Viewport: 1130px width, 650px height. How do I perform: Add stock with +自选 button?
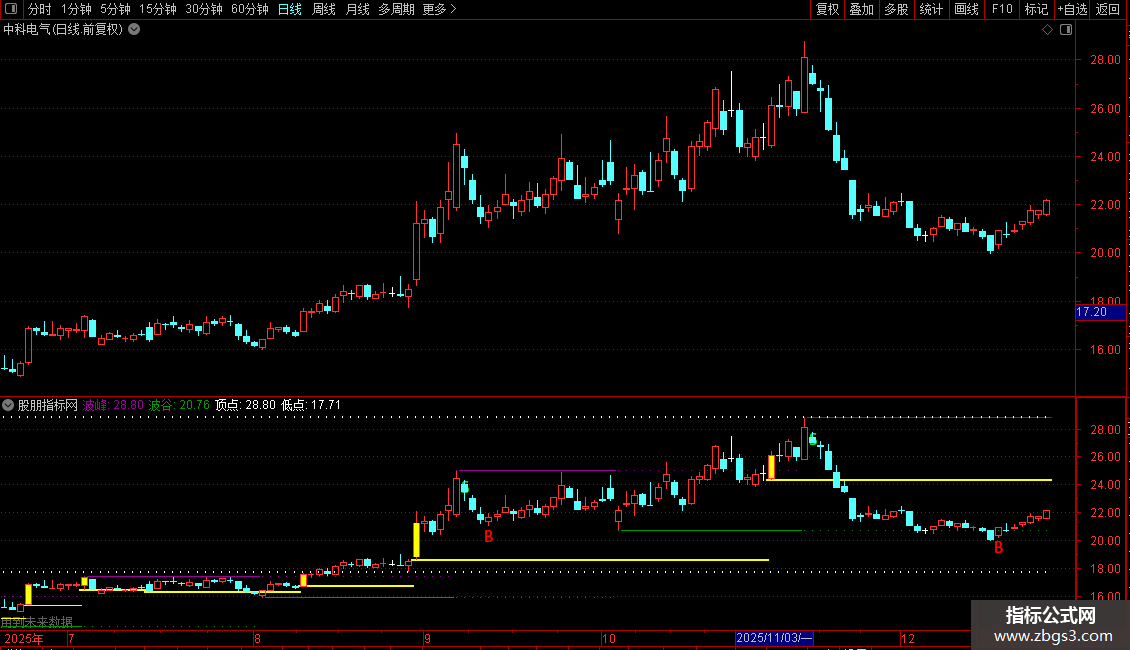[1072, 9]
